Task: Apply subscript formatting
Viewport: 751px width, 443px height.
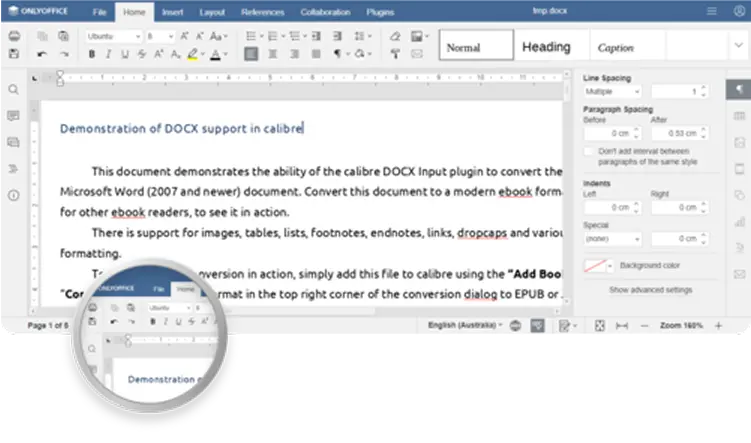Action: [175, 54]
